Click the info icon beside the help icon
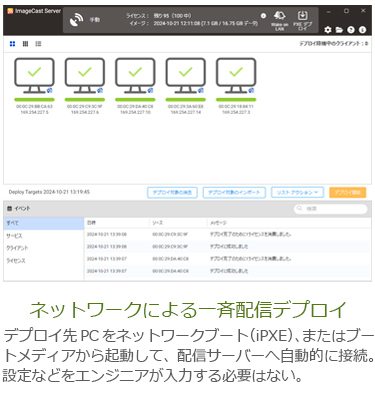The image size is (375, 393). [x=362, y=30]
